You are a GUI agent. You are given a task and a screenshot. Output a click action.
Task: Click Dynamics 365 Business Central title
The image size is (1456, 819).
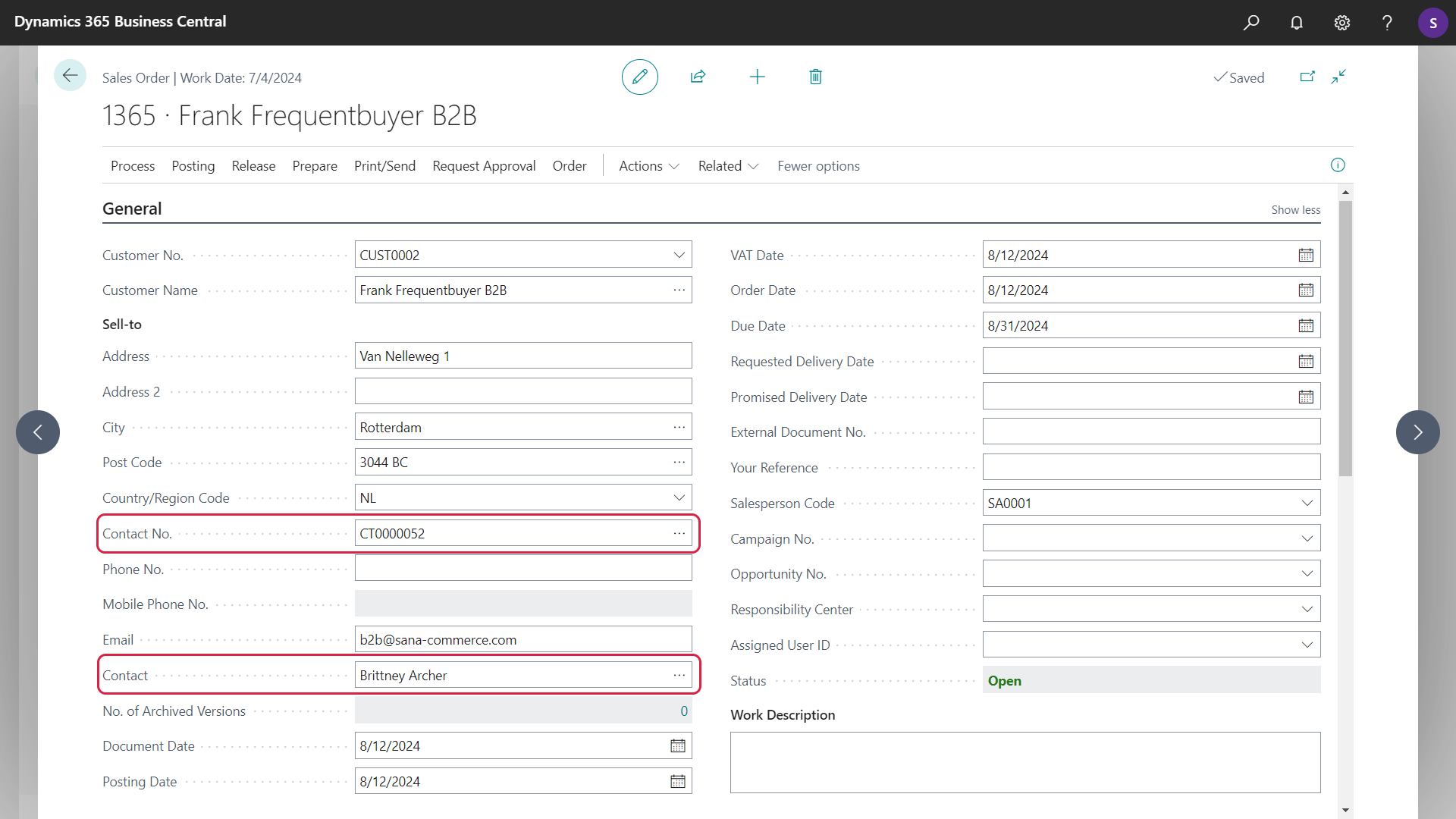(x=121, y=22)
